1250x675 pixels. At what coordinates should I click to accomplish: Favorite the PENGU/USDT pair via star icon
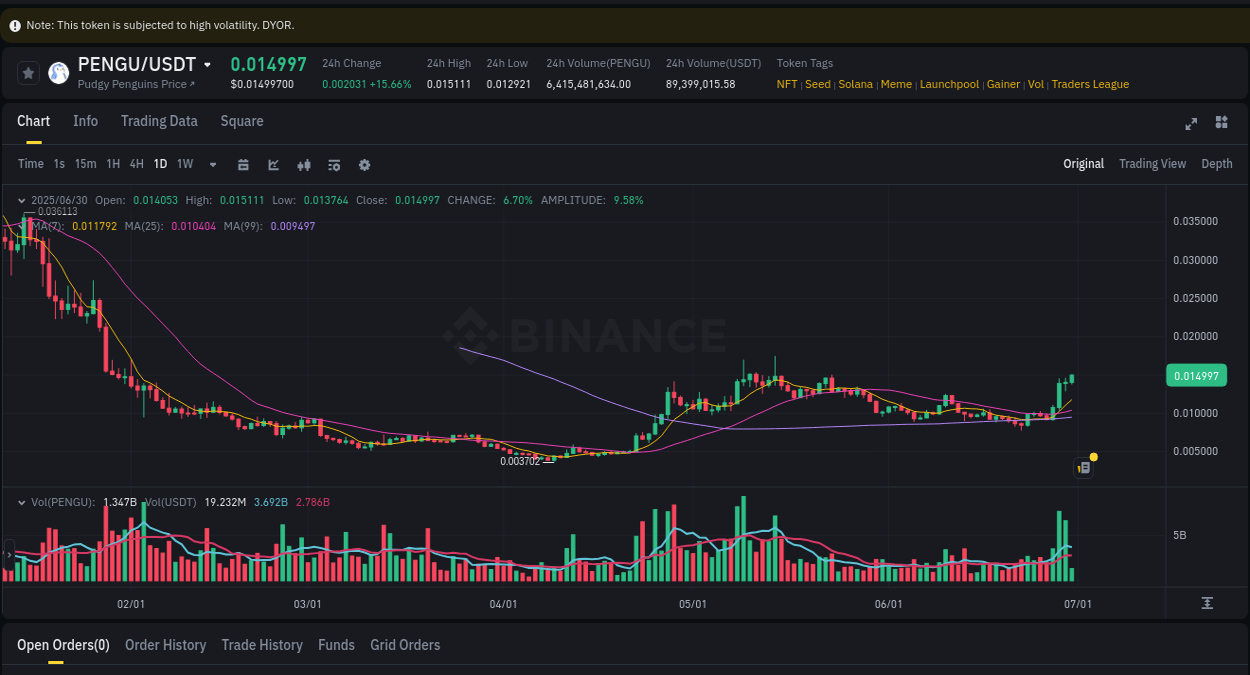pyautogui.click(x=28, y=72)
